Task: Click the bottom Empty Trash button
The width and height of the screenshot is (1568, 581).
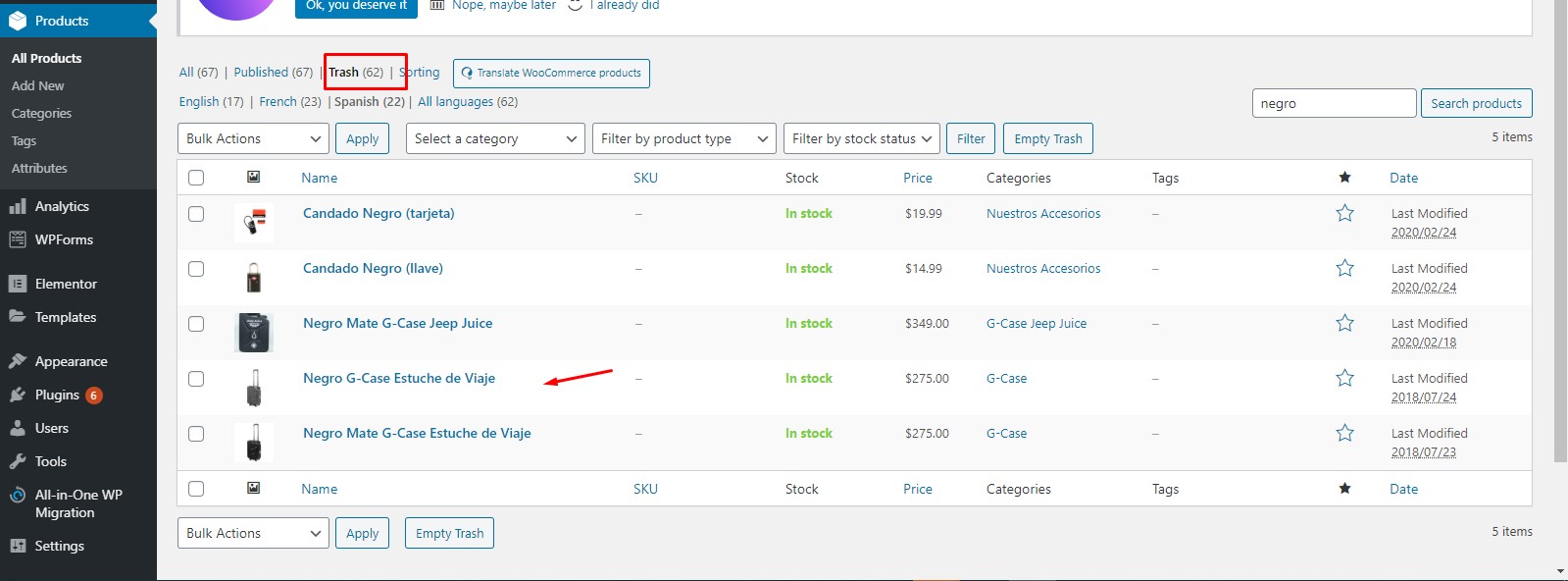Action: 450,533
